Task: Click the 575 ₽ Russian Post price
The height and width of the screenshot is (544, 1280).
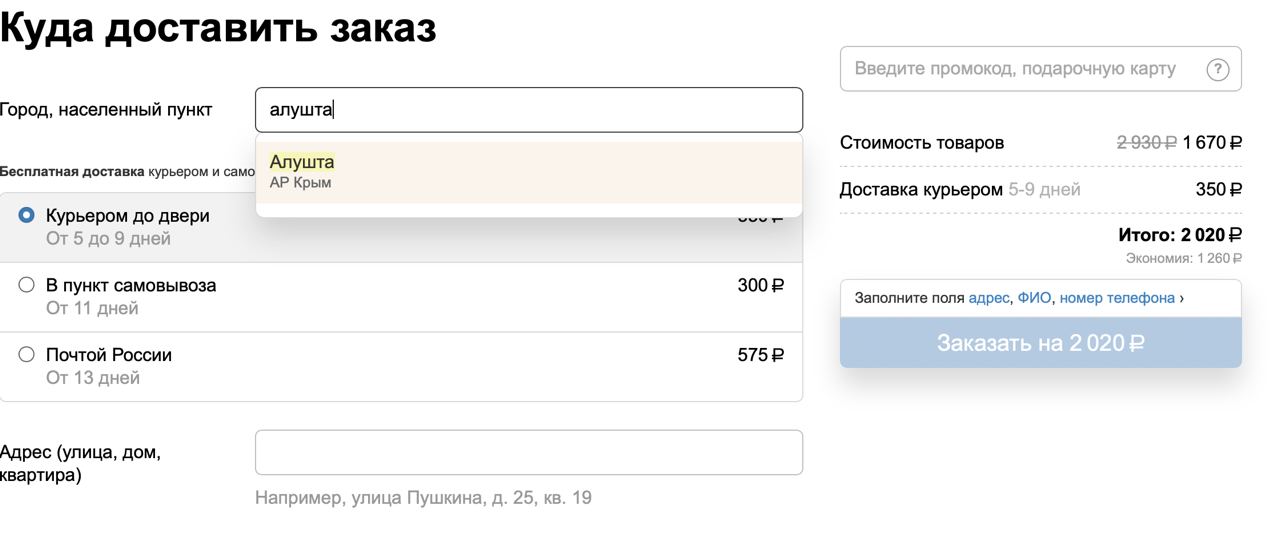Action: tap(761, 355)
